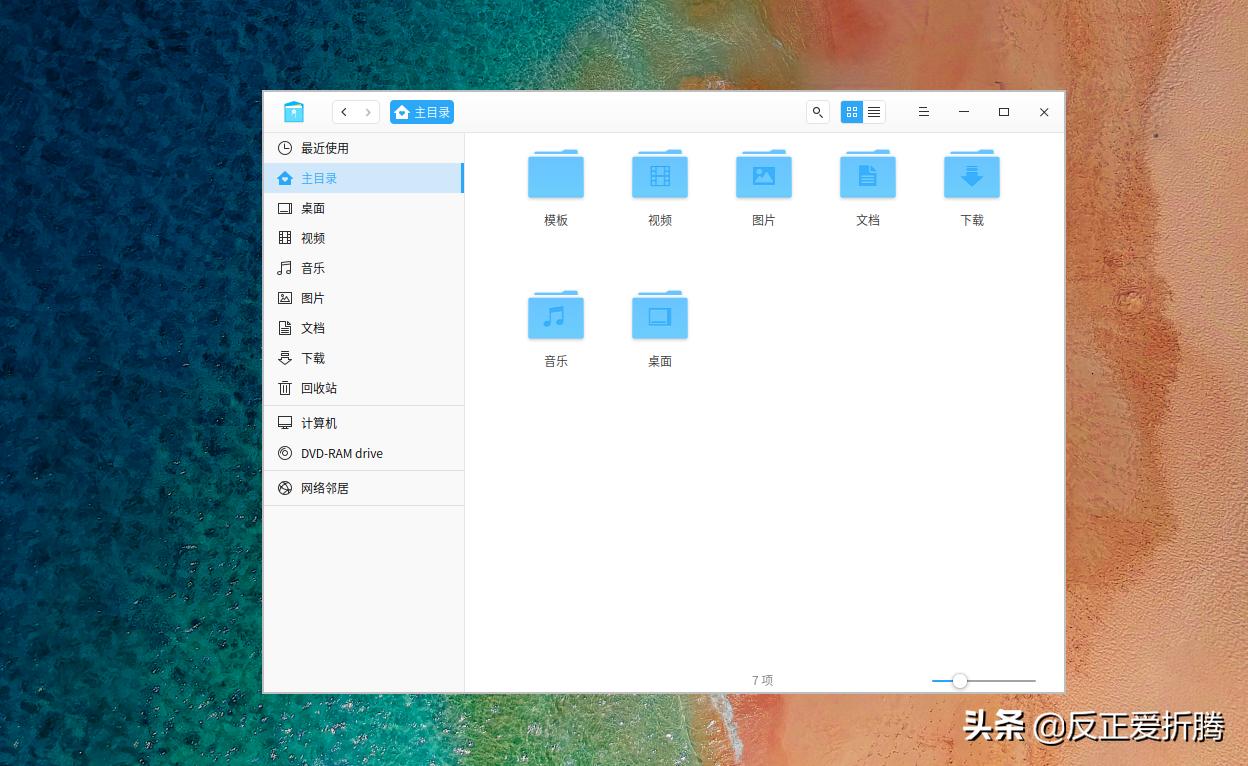This screenshot has height=766, width=1248.
Task: Click the forward navigation arrow
Action: click(x=368, y=112)
